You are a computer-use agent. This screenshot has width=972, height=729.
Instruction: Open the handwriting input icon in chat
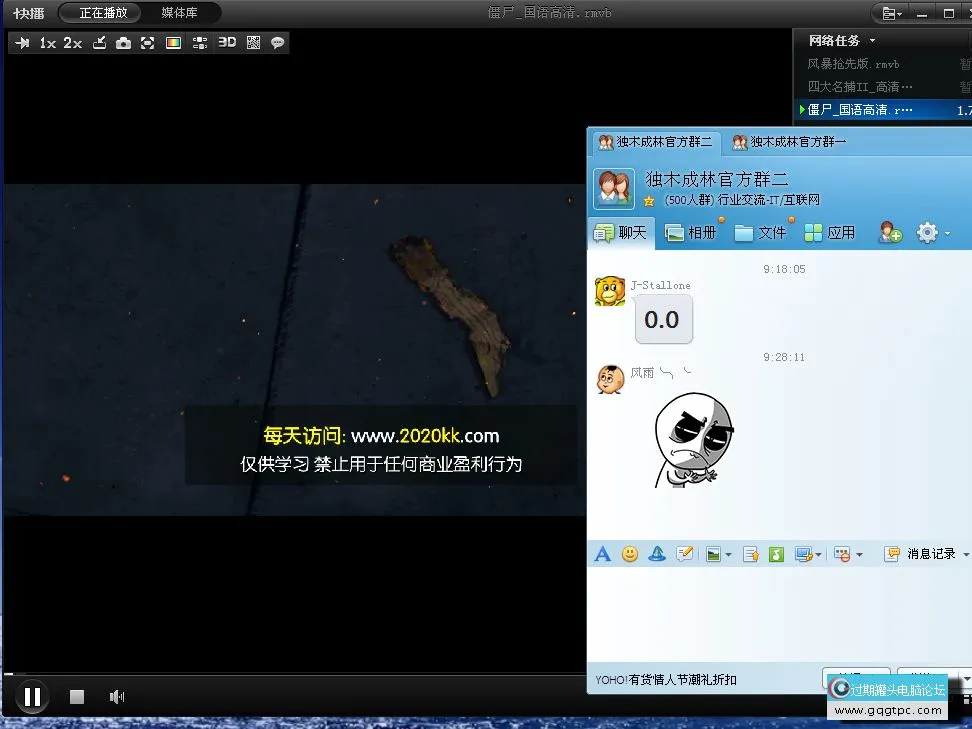point(684,553)
